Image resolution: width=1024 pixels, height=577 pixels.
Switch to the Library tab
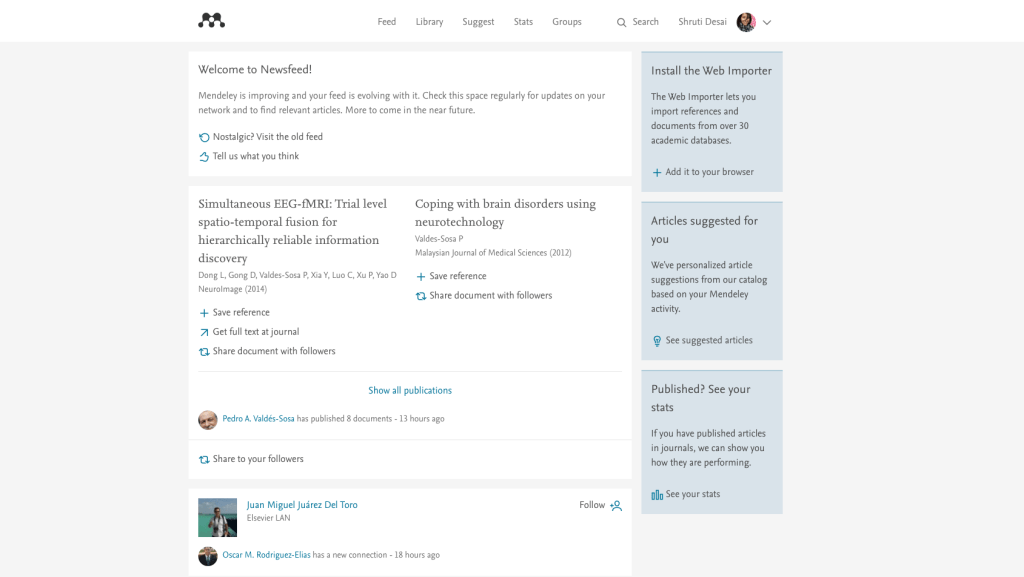click(429, 21)
